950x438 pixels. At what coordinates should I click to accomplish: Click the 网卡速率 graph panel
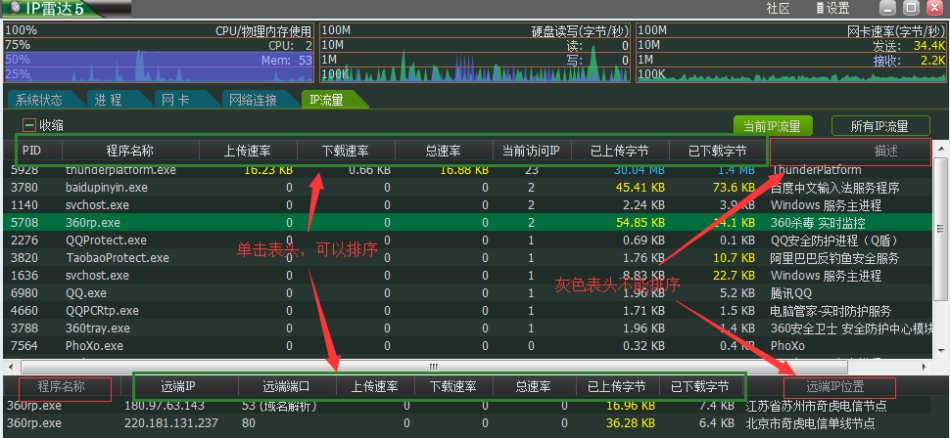point(791,53)
